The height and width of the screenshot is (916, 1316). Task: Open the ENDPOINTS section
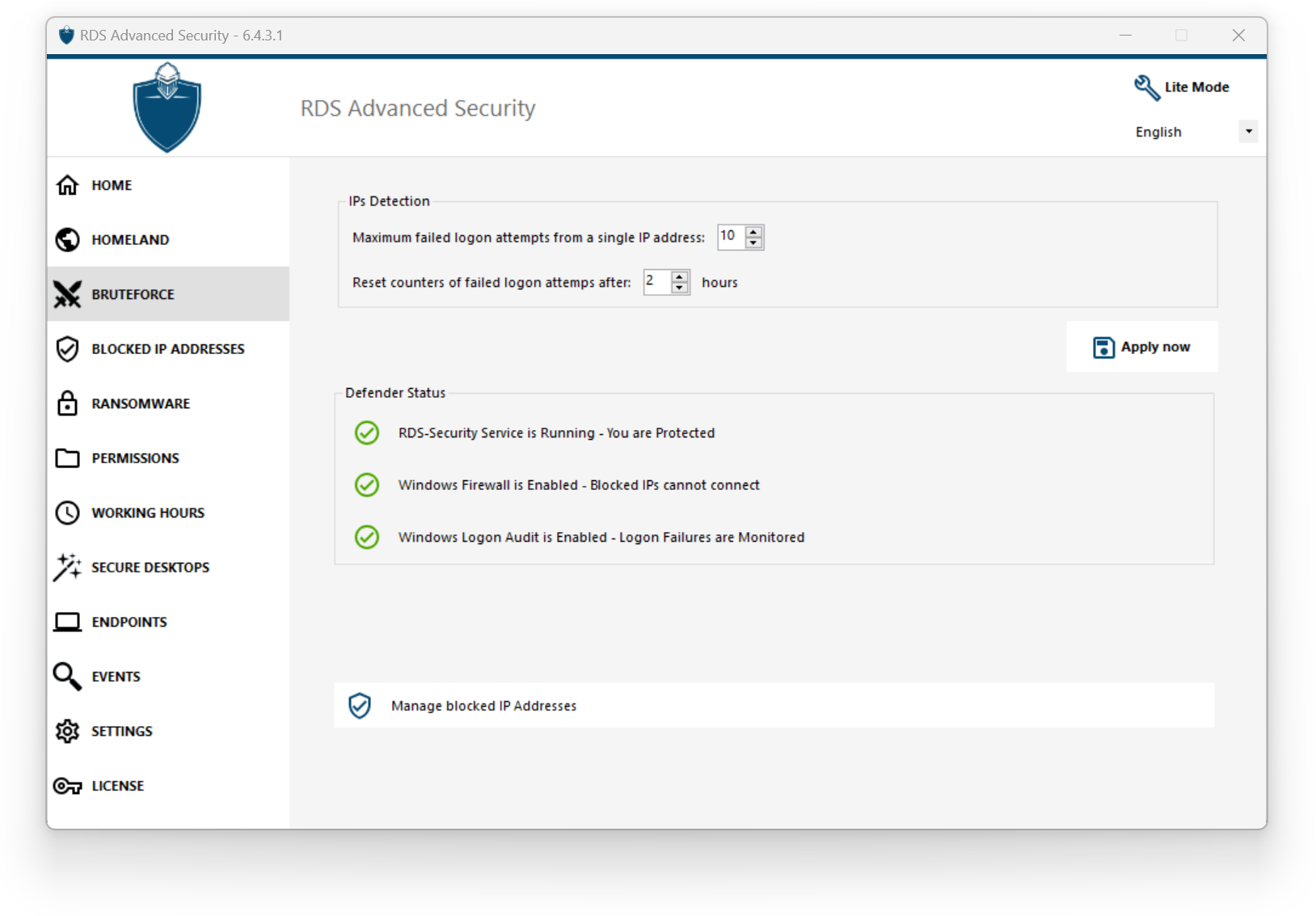point(168,622)
